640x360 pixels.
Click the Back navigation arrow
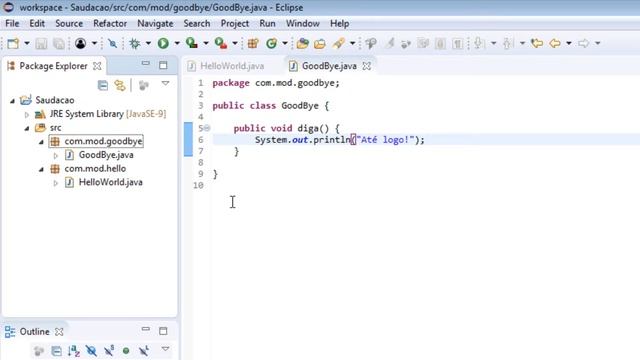click(555, 43)
